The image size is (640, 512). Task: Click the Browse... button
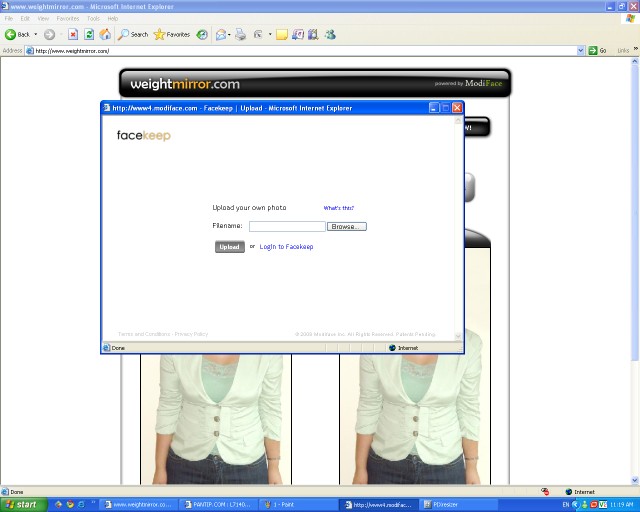coord(347,227)
